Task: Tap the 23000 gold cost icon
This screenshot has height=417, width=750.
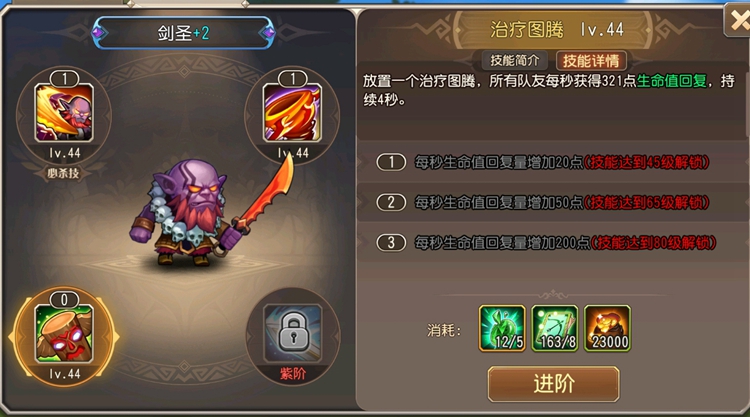Action: 607,329
